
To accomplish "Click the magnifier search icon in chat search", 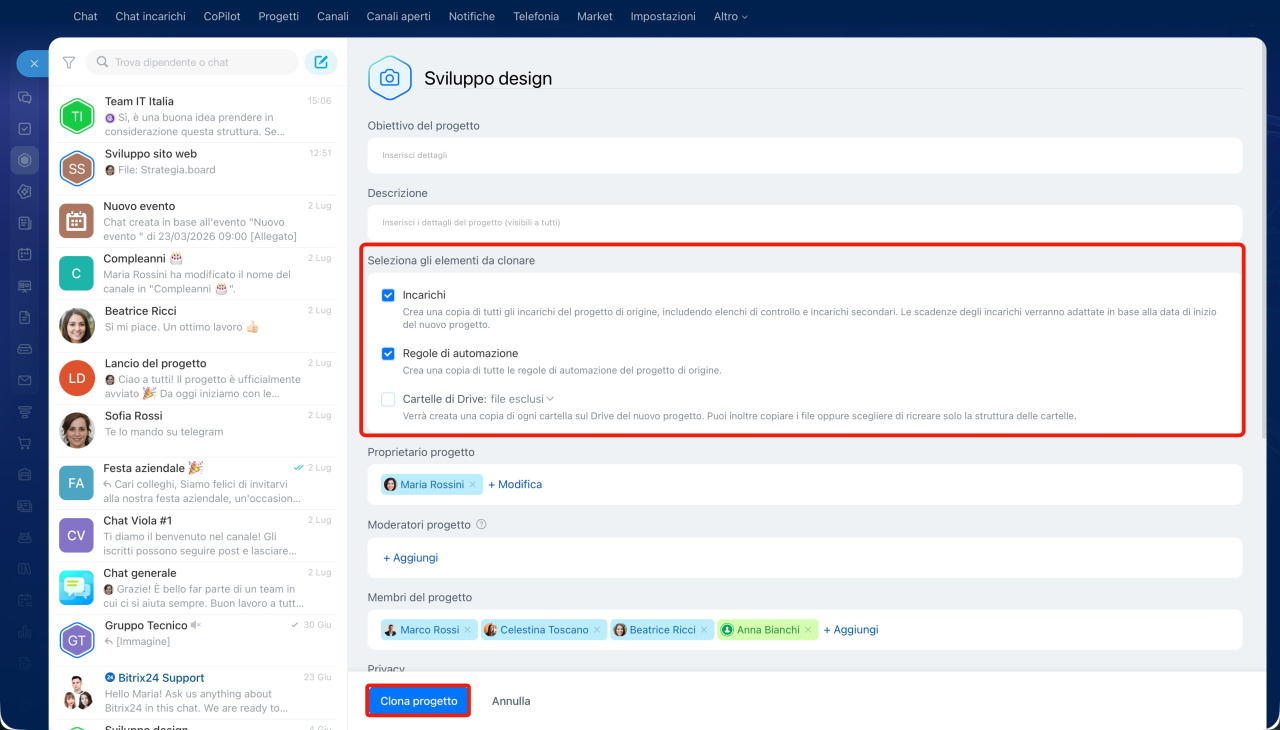I will (102, 62).
